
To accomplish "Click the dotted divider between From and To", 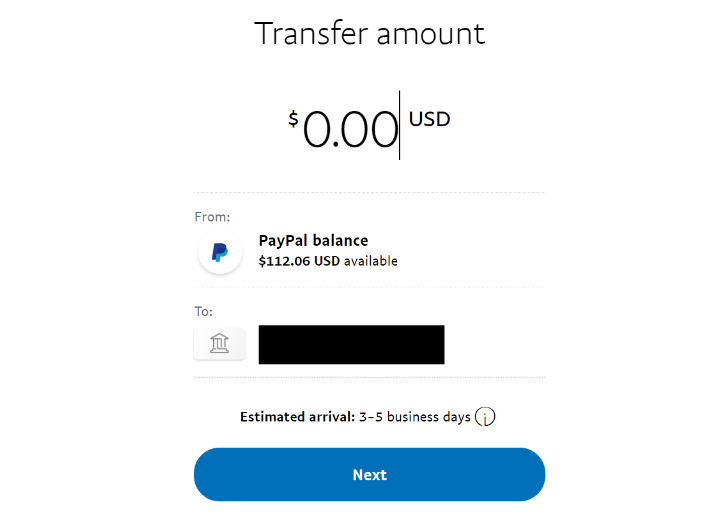I will click(x=369, y=287).
